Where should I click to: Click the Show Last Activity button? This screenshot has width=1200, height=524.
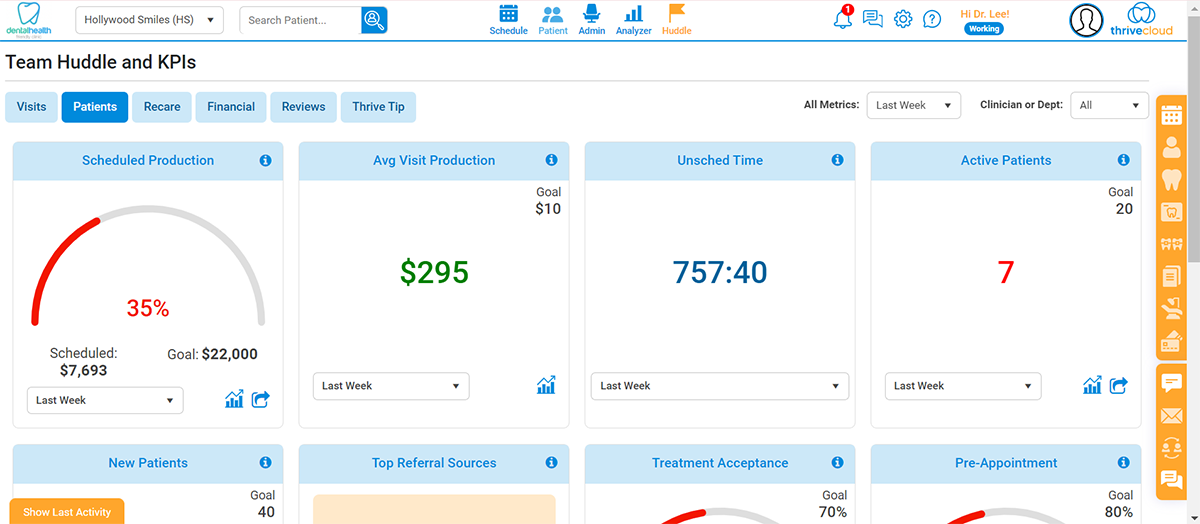pos(67,511)
